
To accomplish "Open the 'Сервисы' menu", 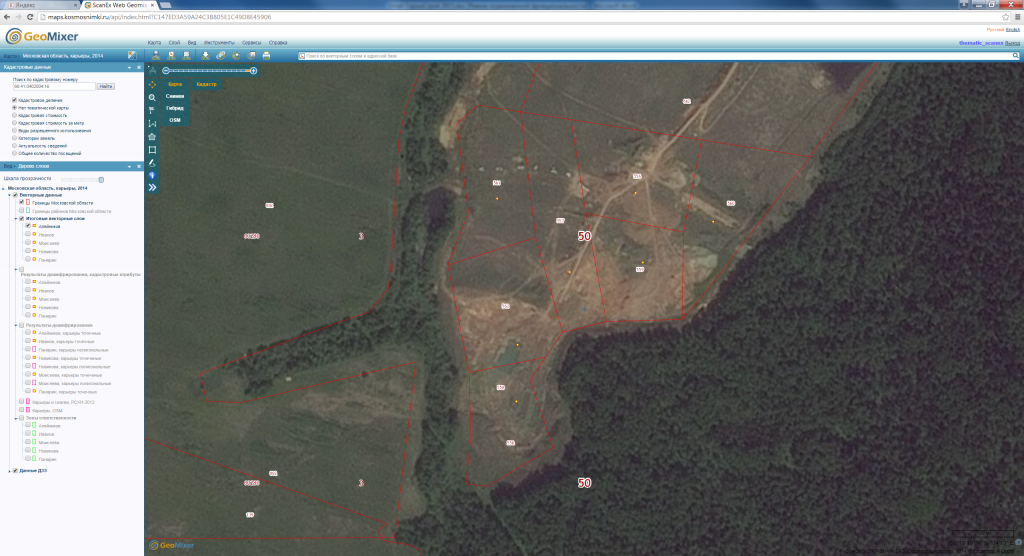I will tap(252, 43).
